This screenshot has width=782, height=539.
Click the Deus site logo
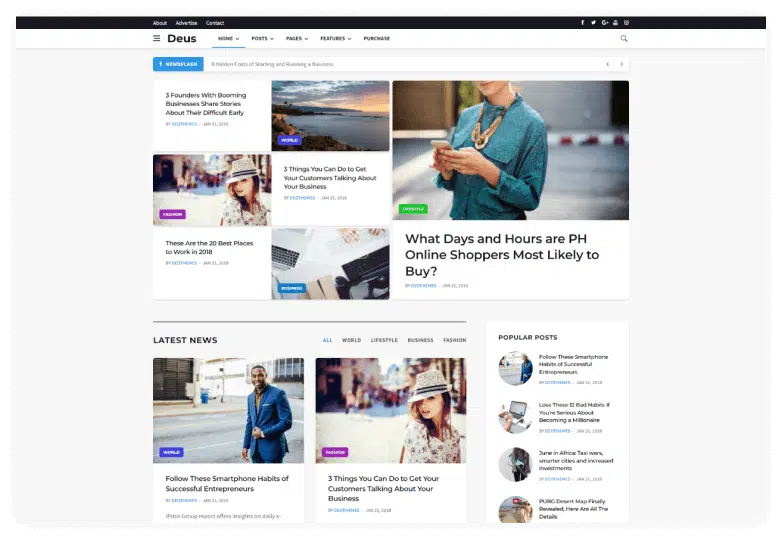click(182, 38)
